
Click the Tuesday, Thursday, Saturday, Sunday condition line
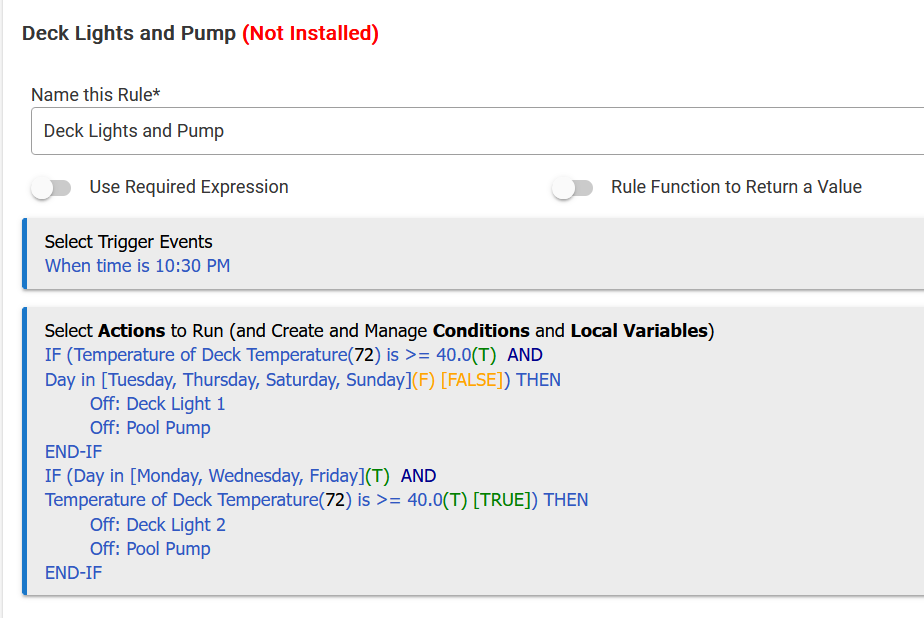pos(302,380)
